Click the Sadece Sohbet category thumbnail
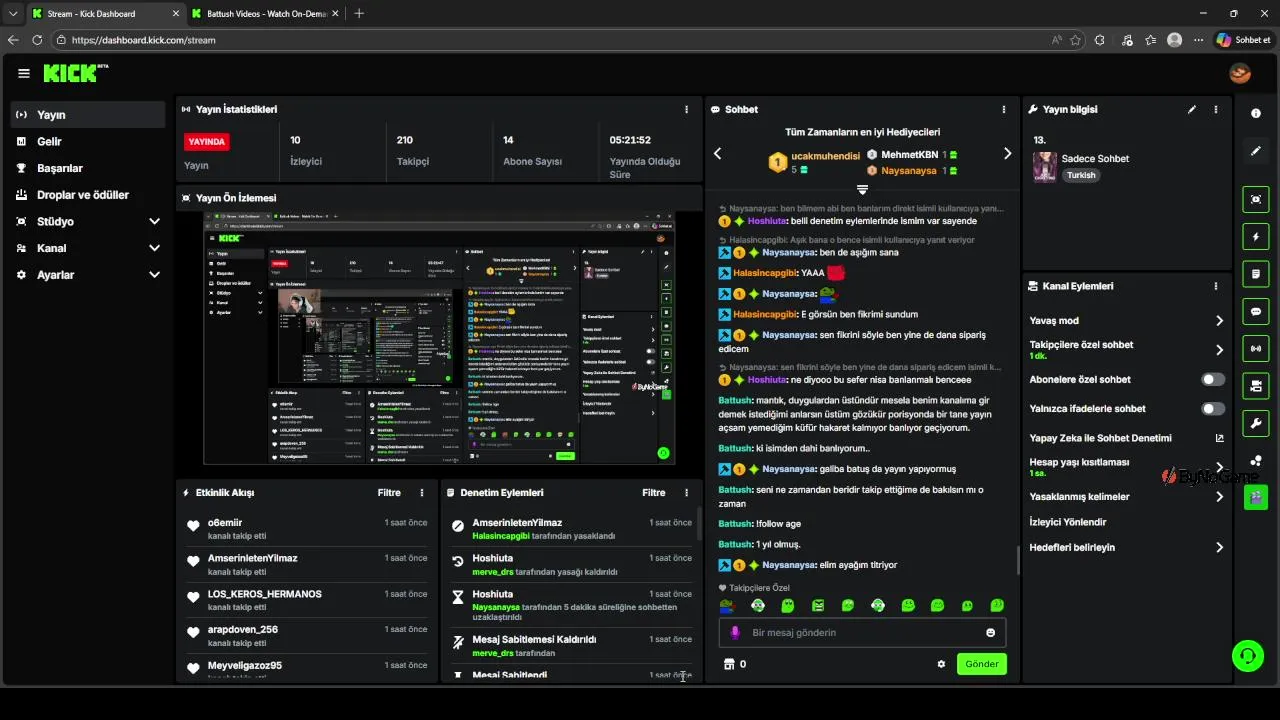The height and width of the screenshot is (720, 1280). 1045,167
